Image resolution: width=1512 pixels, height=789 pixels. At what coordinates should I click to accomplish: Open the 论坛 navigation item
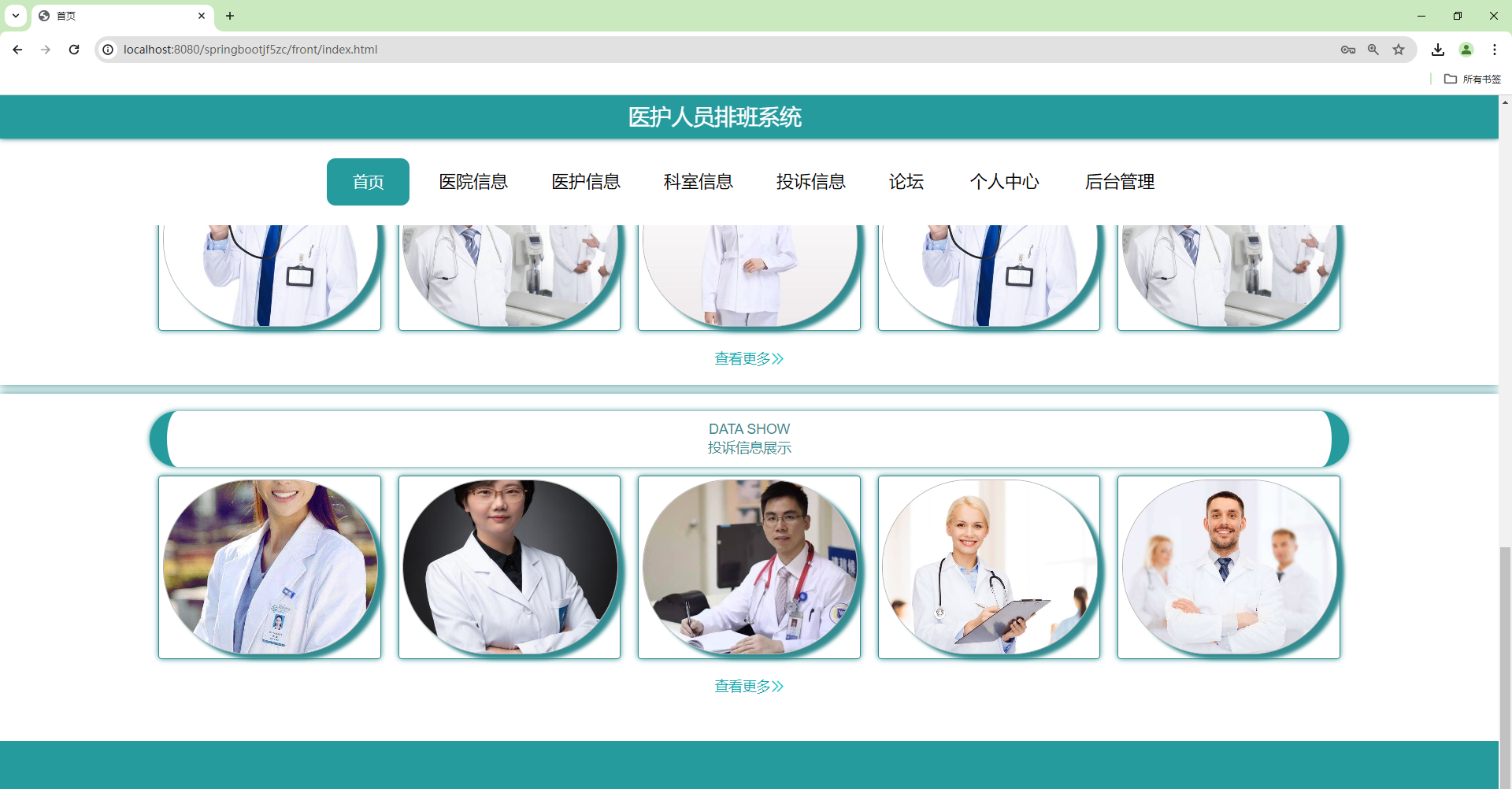pyautogui.click(x=906, y=182)
